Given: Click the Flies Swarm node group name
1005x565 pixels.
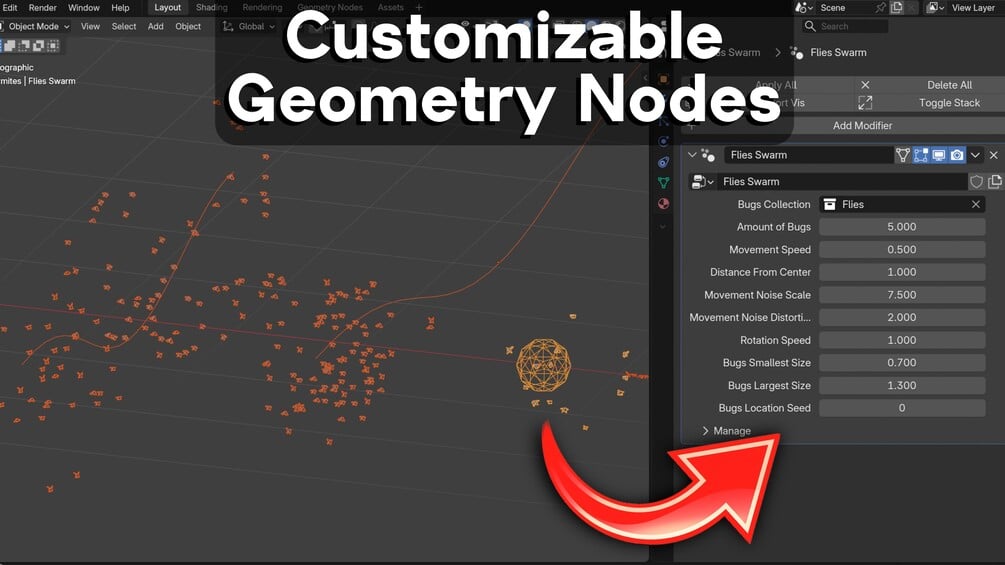Looking at the screenshot, I should 841,182.
